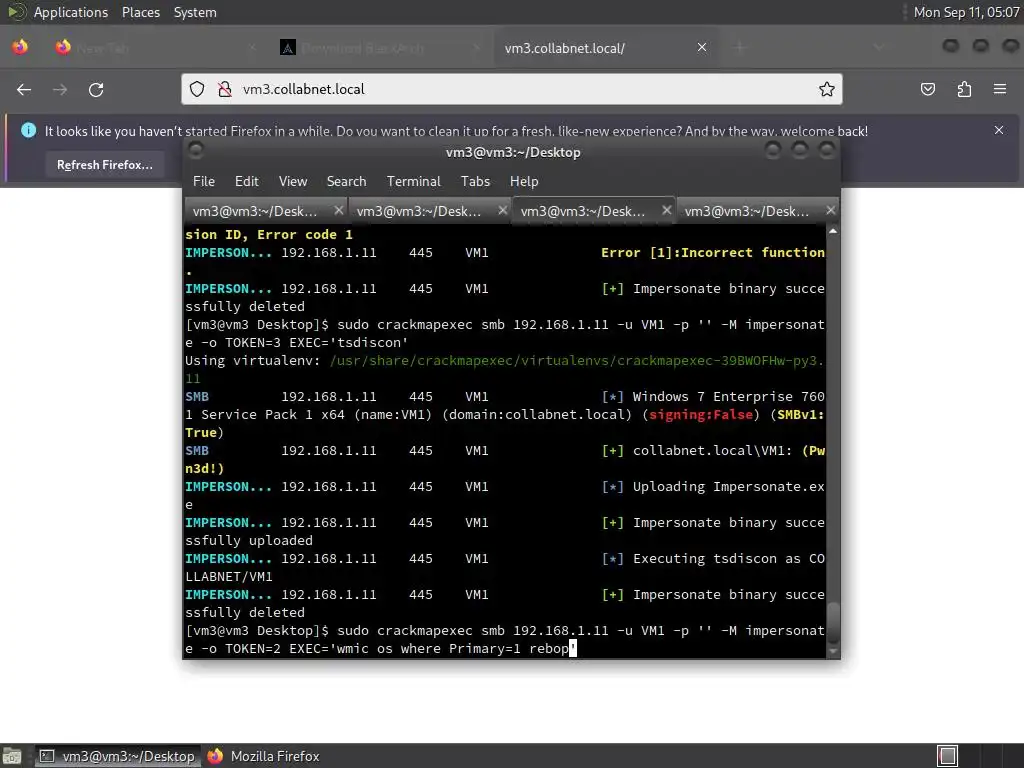Open the terminal Search menu

point(346,182)
